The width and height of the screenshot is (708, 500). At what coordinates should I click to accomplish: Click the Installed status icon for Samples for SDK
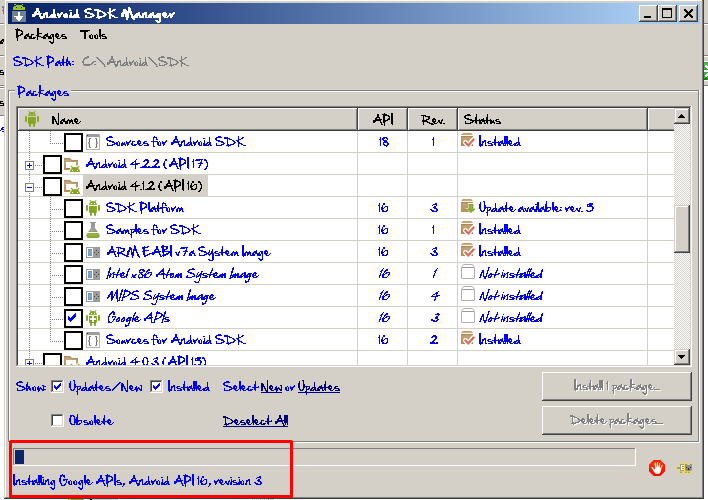(x=468, y=229)
